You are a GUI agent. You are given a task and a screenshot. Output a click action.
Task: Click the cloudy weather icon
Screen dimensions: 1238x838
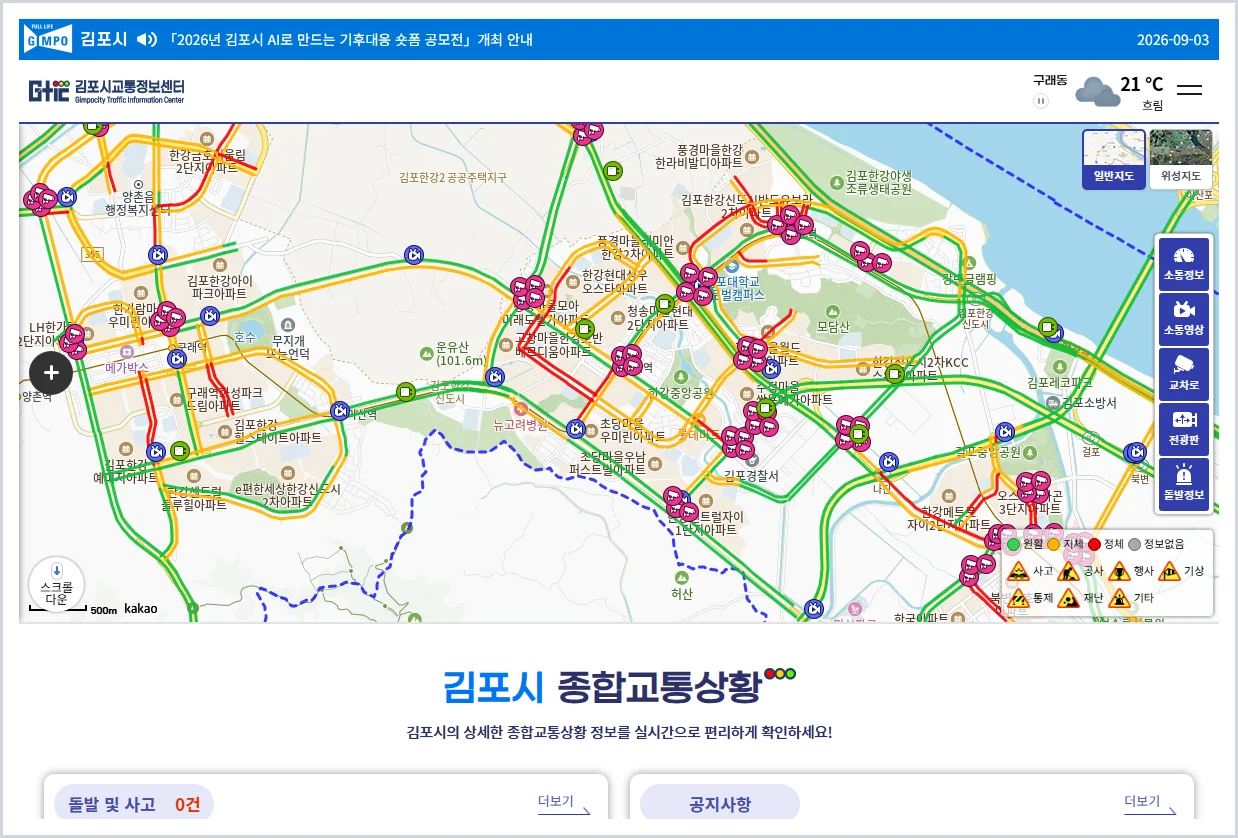1097,92
